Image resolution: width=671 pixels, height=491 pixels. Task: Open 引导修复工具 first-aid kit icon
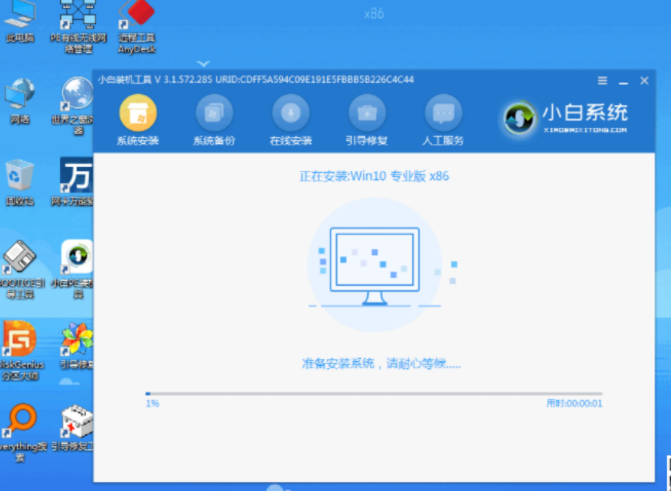point(74,428)
